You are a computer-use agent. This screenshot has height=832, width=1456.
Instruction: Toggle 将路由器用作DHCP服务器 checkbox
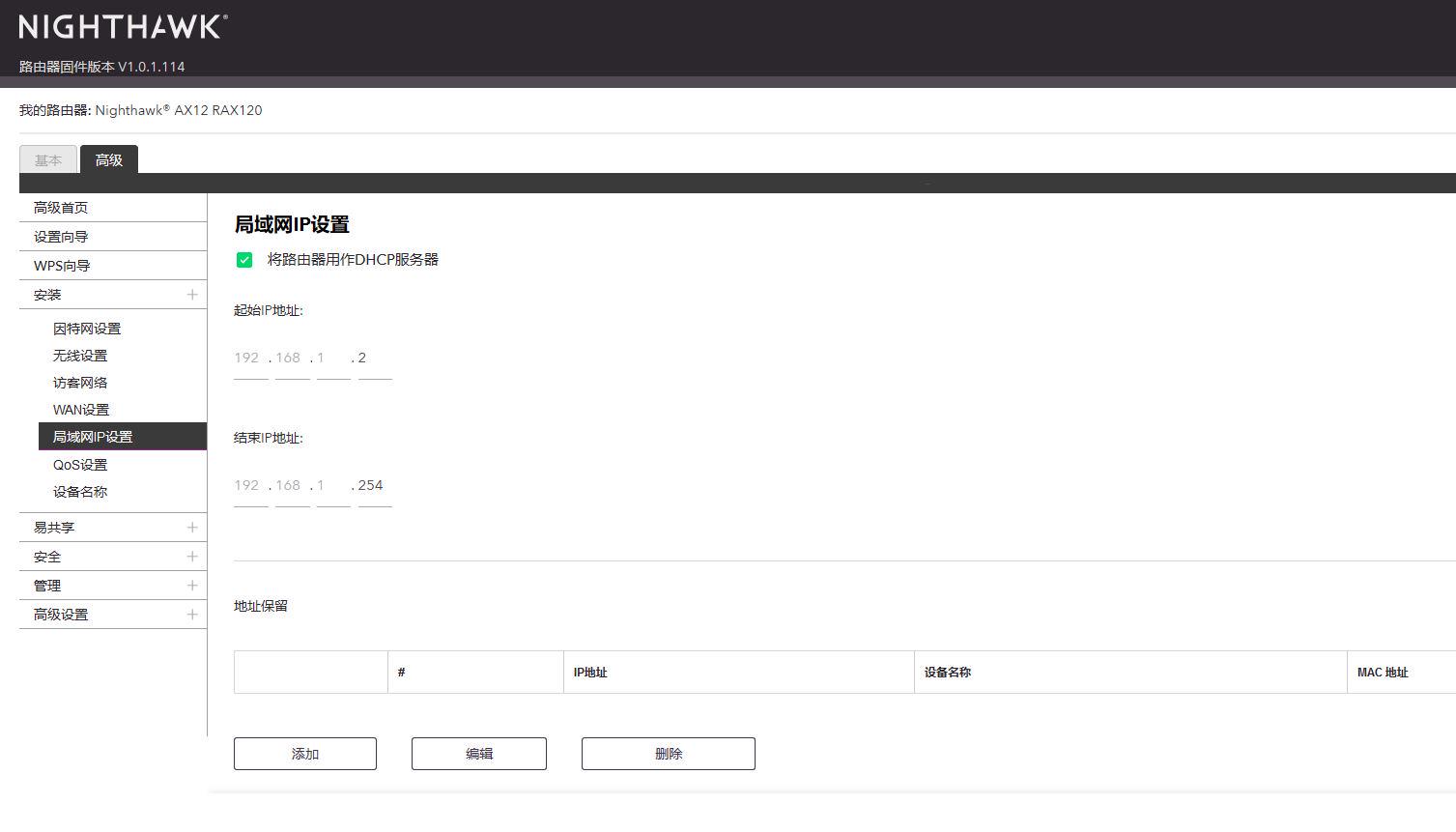[x=243, y=259]
